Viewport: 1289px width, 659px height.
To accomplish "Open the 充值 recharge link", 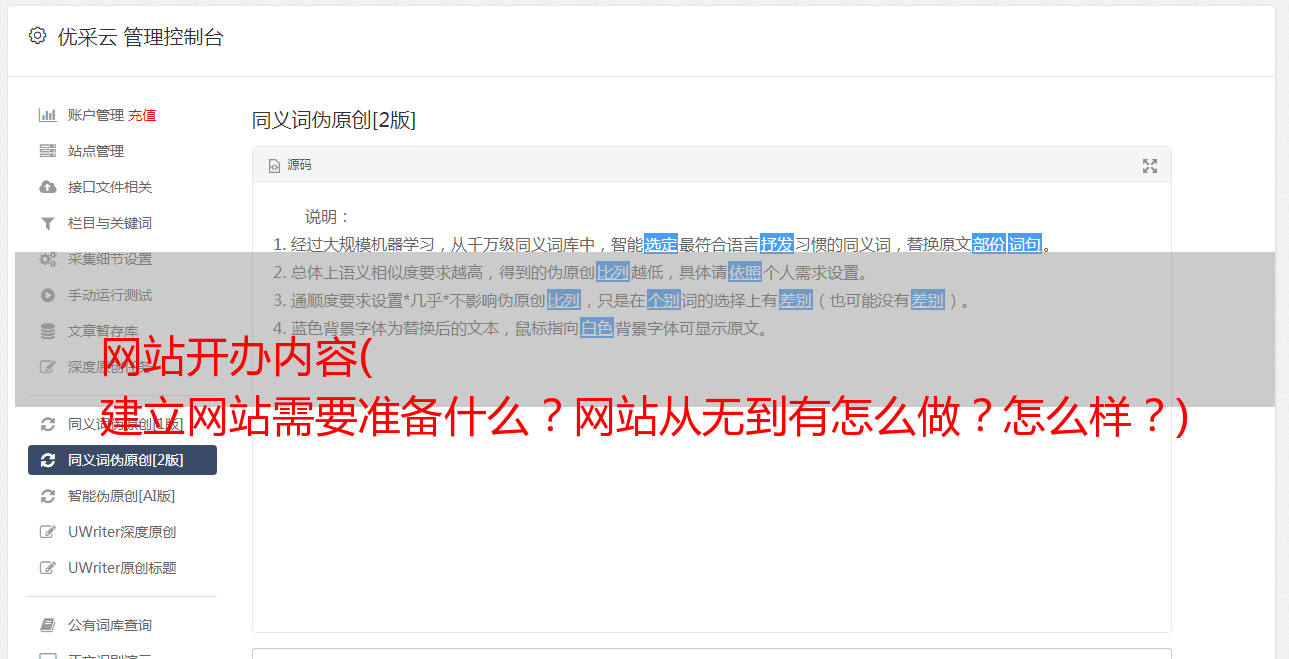I will tap(142, 115).
